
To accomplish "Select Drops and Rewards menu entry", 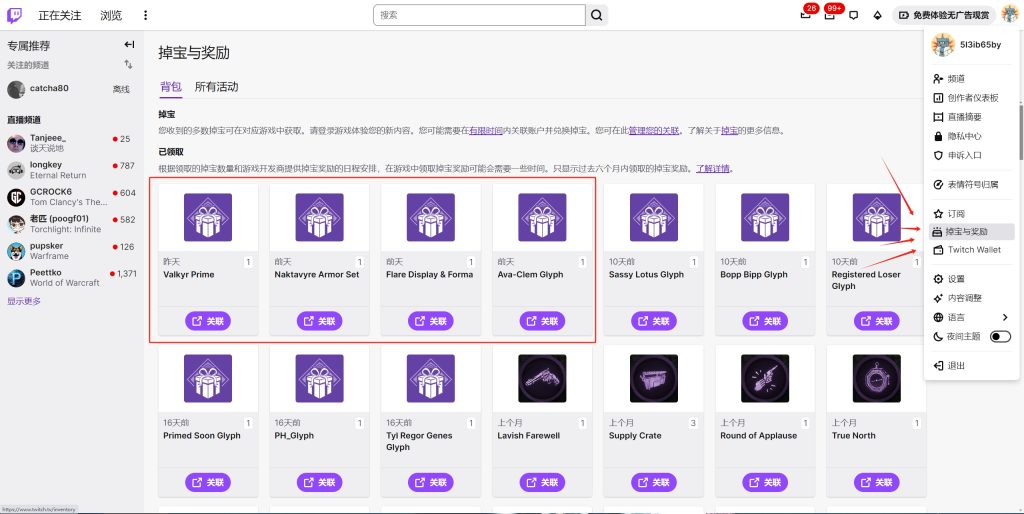I will 972,232.
